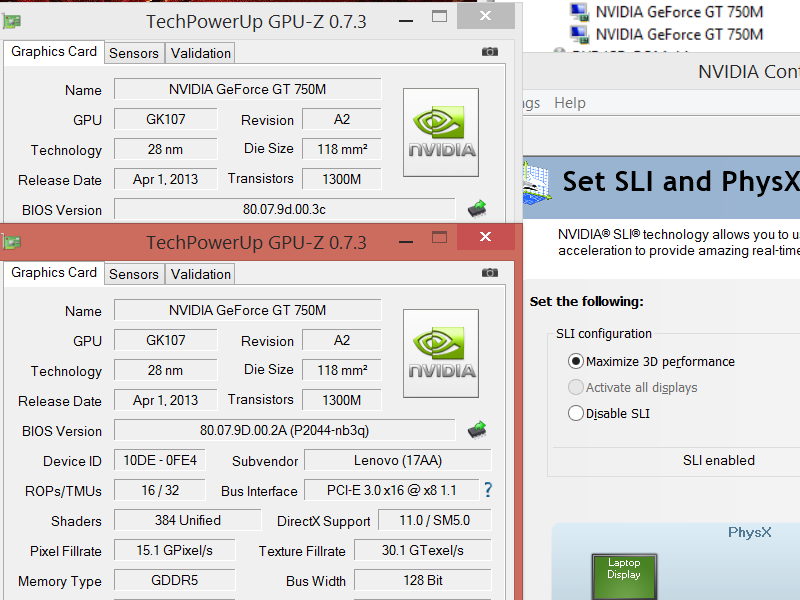Click the "SLI enabled" status text
The width and height of the screenshot is (800, 600).
[x=719, y=460]
